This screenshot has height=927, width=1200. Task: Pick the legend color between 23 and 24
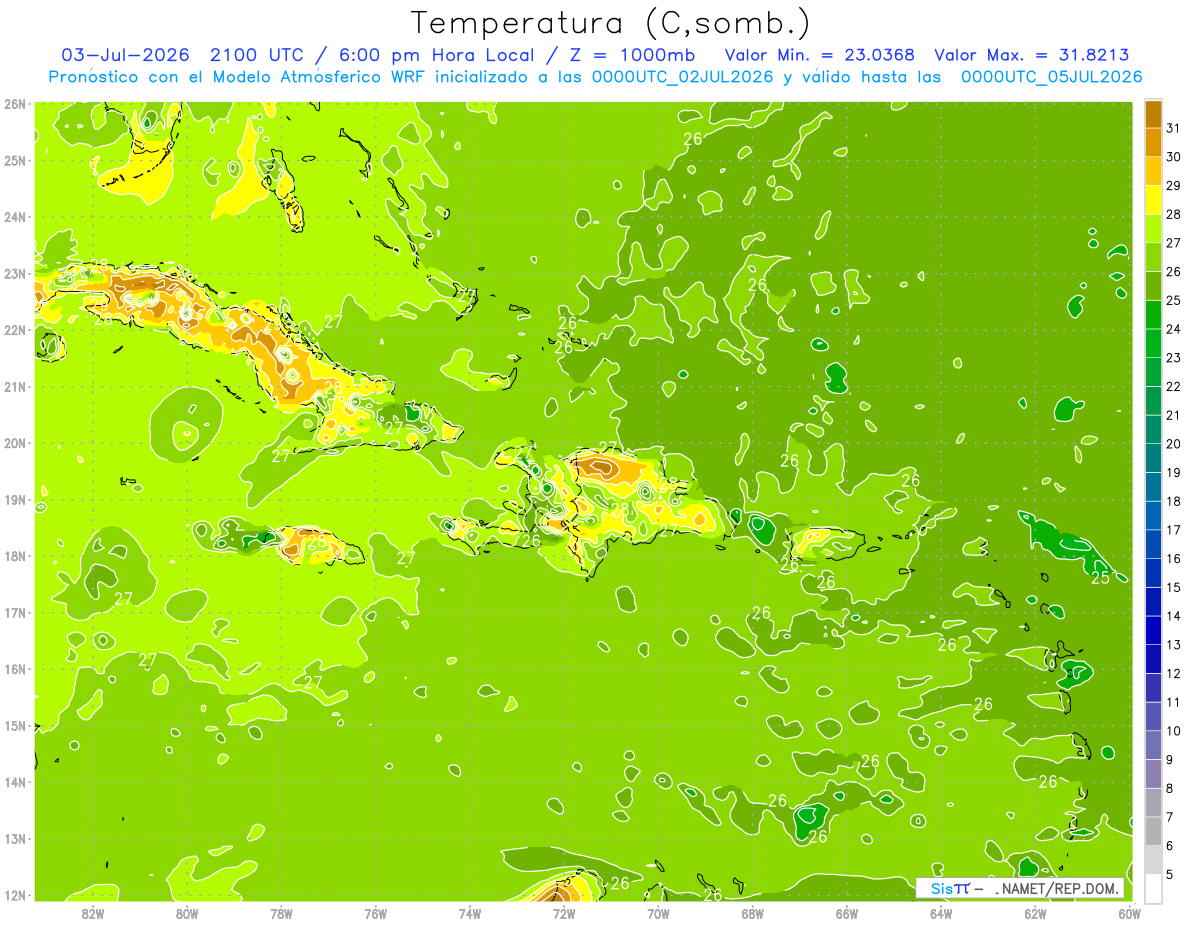click(x=1153, y=344)
